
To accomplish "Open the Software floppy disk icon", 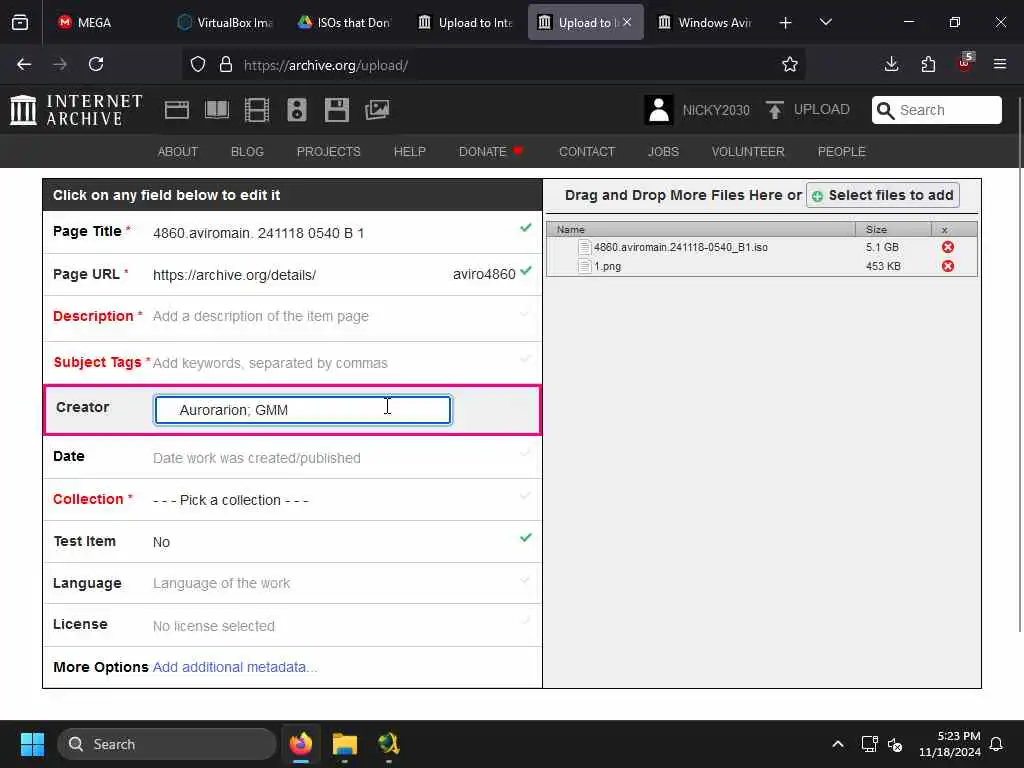I will [337, 110].
